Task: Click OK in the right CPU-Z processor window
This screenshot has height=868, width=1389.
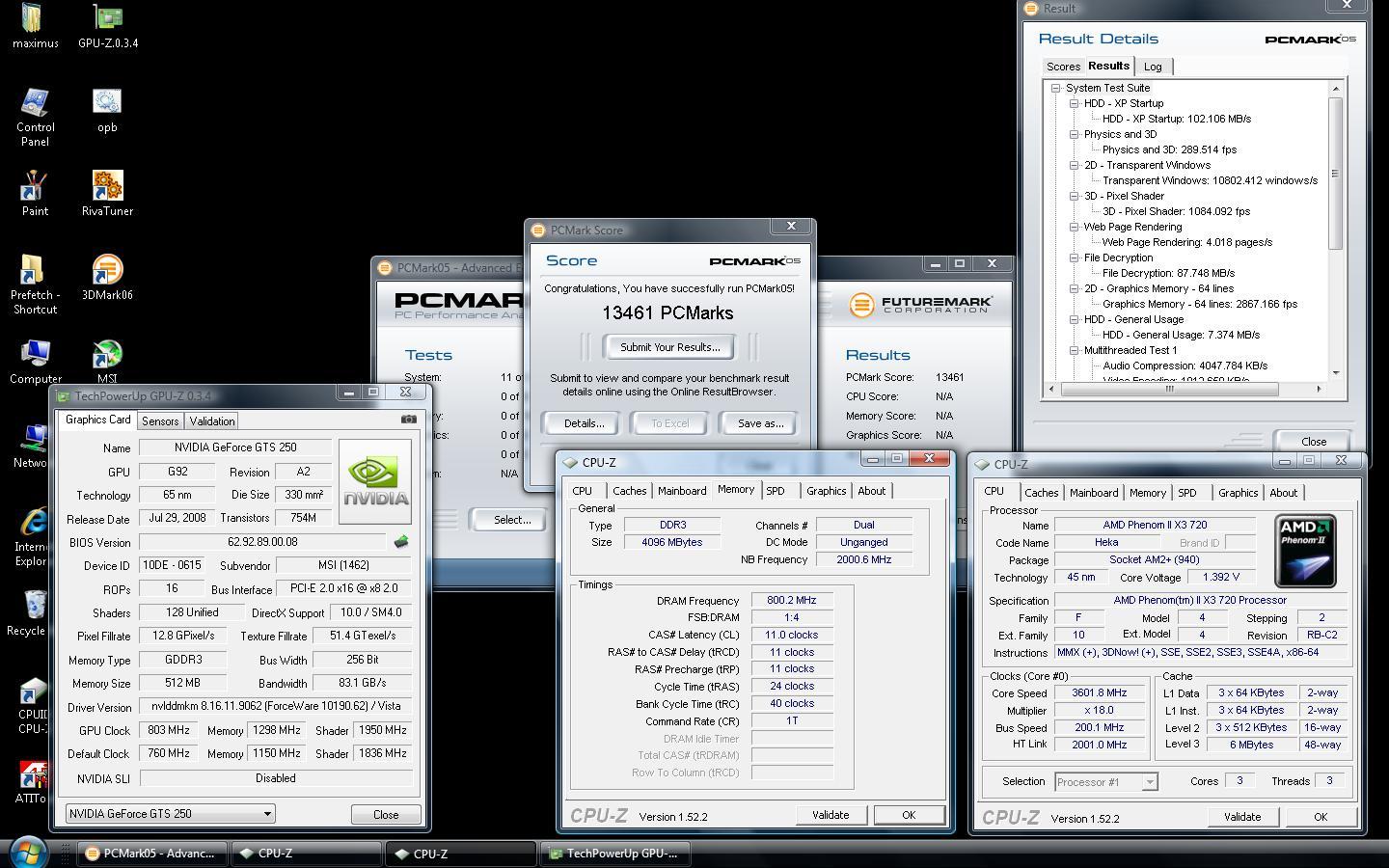Action: coord(1321,817)
